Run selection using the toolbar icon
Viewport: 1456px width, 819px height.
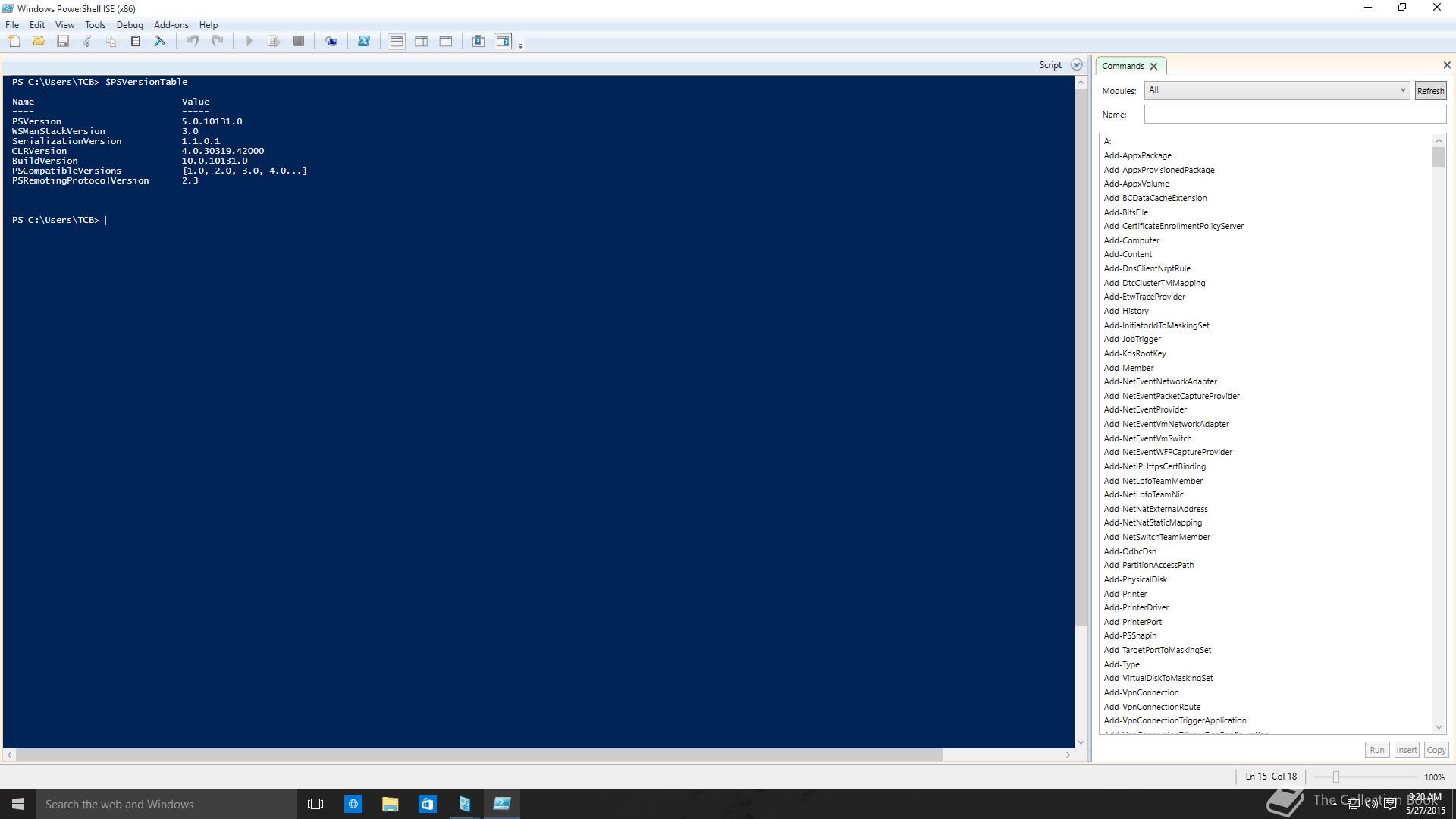click(x=274, y=42)
